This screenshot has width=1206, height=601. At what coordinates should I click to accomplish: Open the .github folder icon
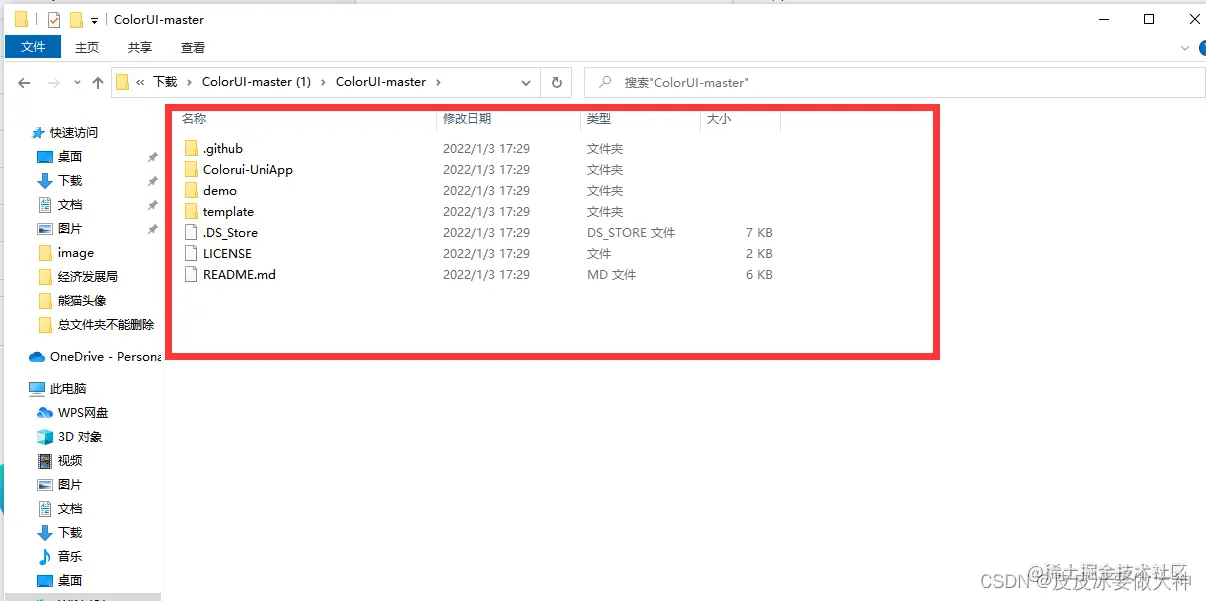point(192,149)
